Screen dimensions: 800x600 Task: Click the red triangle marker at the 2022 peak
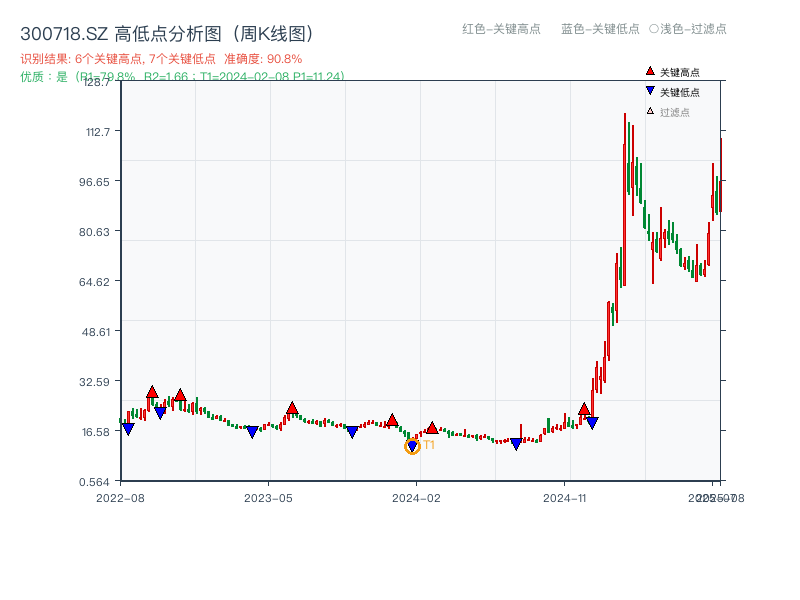152,394
